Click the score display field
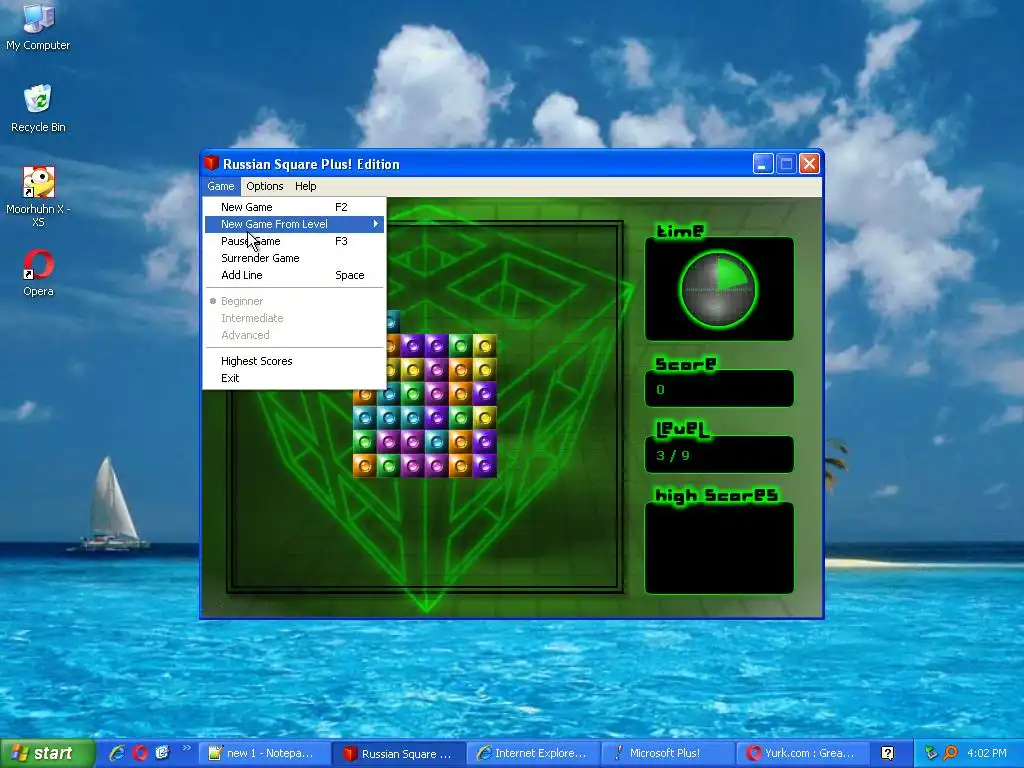Screen dimensions: 1024x768 tap(719, 389)
